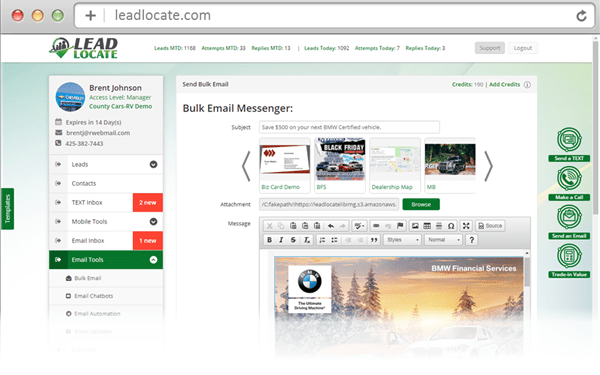This screenshot has height=375, width=600.
Task: Click the LeadLocate logo
Action: click(x=83, y=48)
